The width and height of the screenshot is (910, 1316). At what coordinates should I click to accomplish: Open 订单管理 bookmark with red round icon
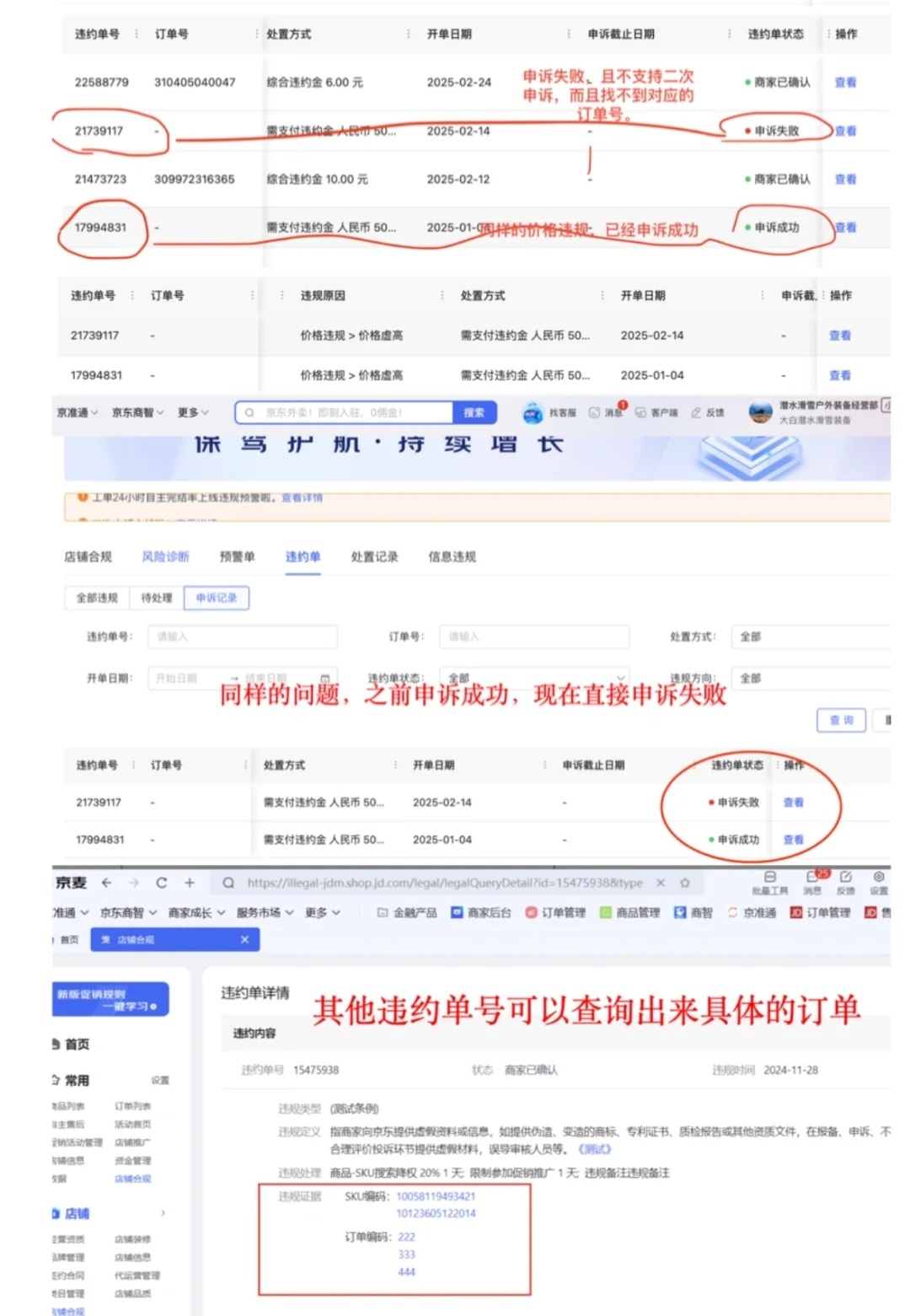click(x=554, y=912)
